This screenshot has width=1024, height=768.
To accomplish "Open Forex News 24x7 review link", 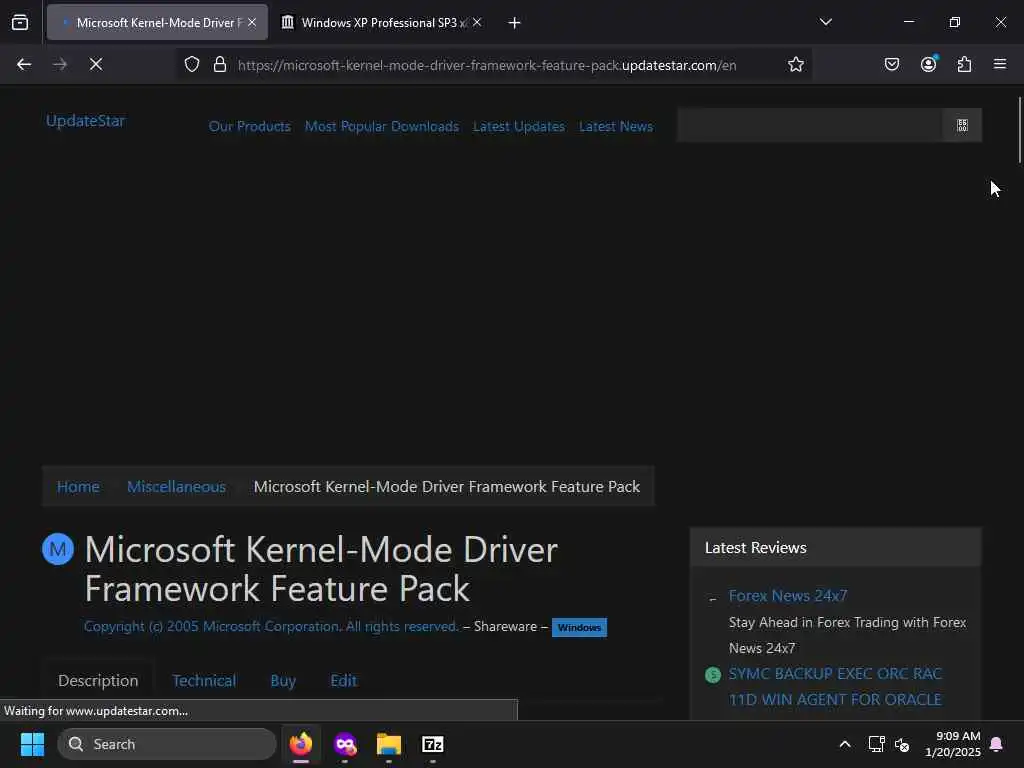I will [788, 596].
